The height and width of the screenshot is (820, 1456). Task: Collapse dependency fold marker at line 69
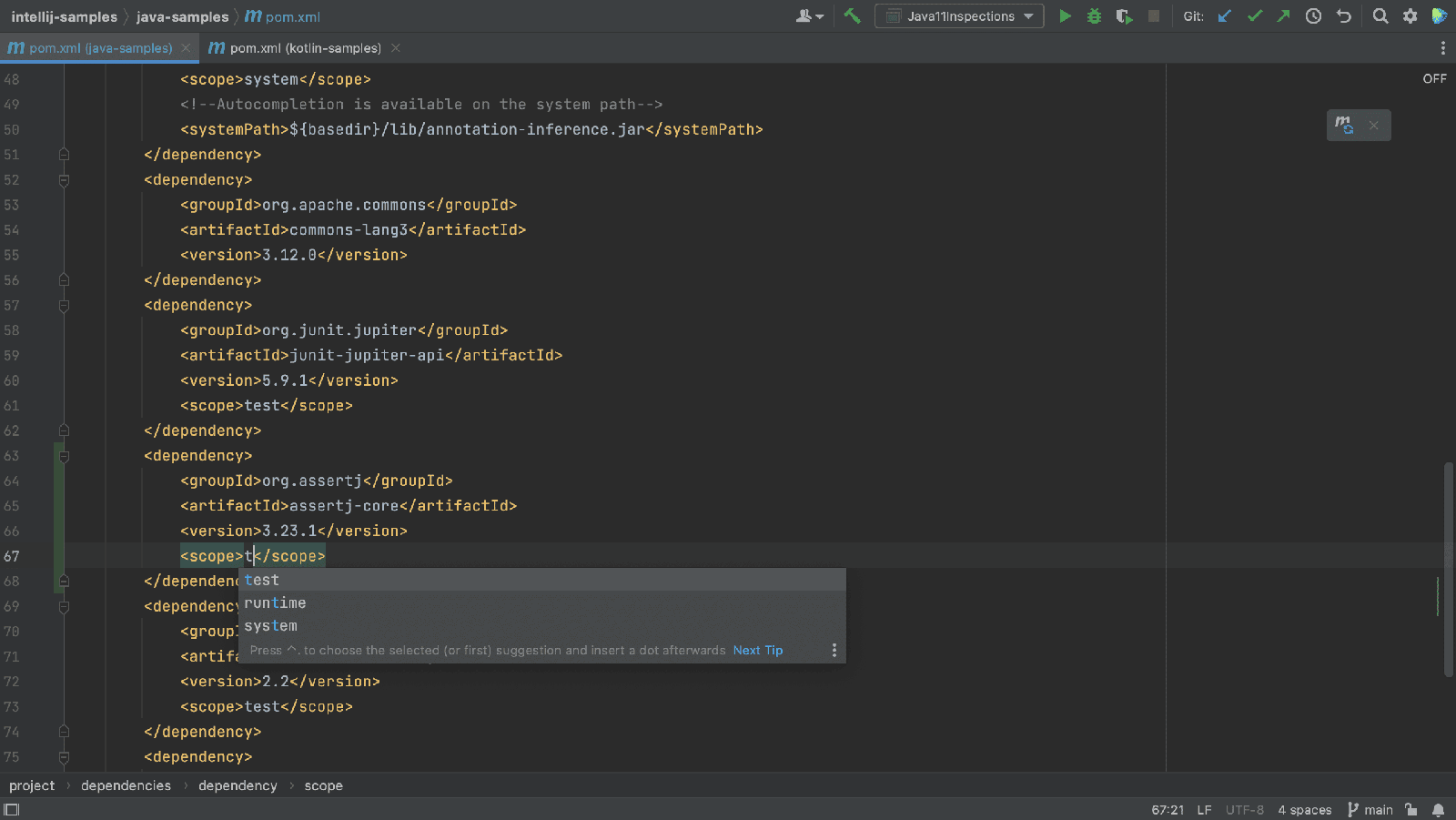tap(64, 606)
